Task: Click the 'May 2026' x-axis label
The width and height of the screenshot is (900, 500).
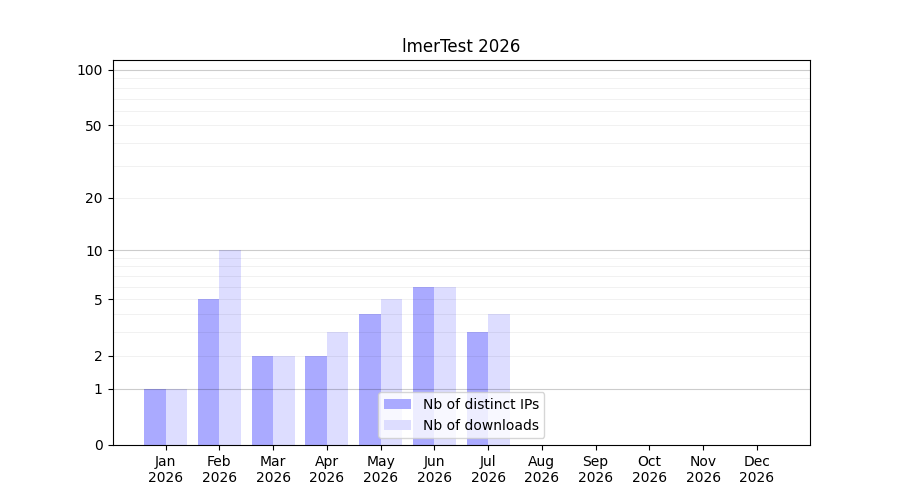Action: point(381,469)
